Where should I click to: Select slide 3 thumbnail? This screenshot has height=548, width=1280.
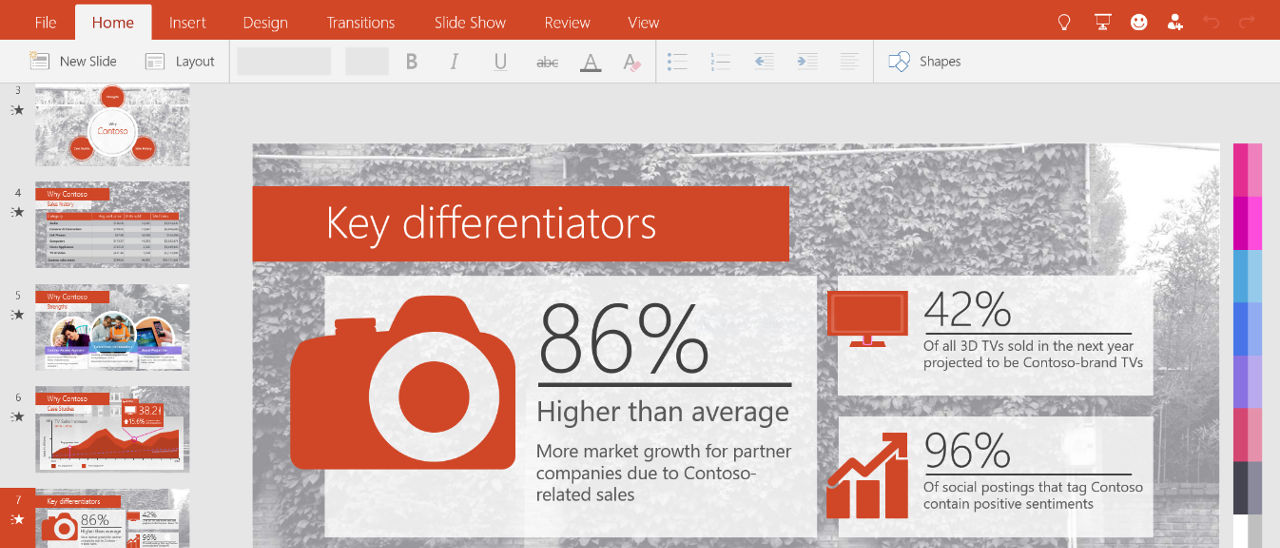(112, 125)
